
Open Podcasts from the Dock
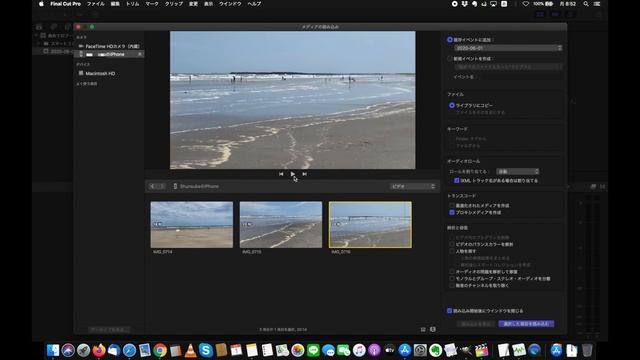(x=374, y=350)
